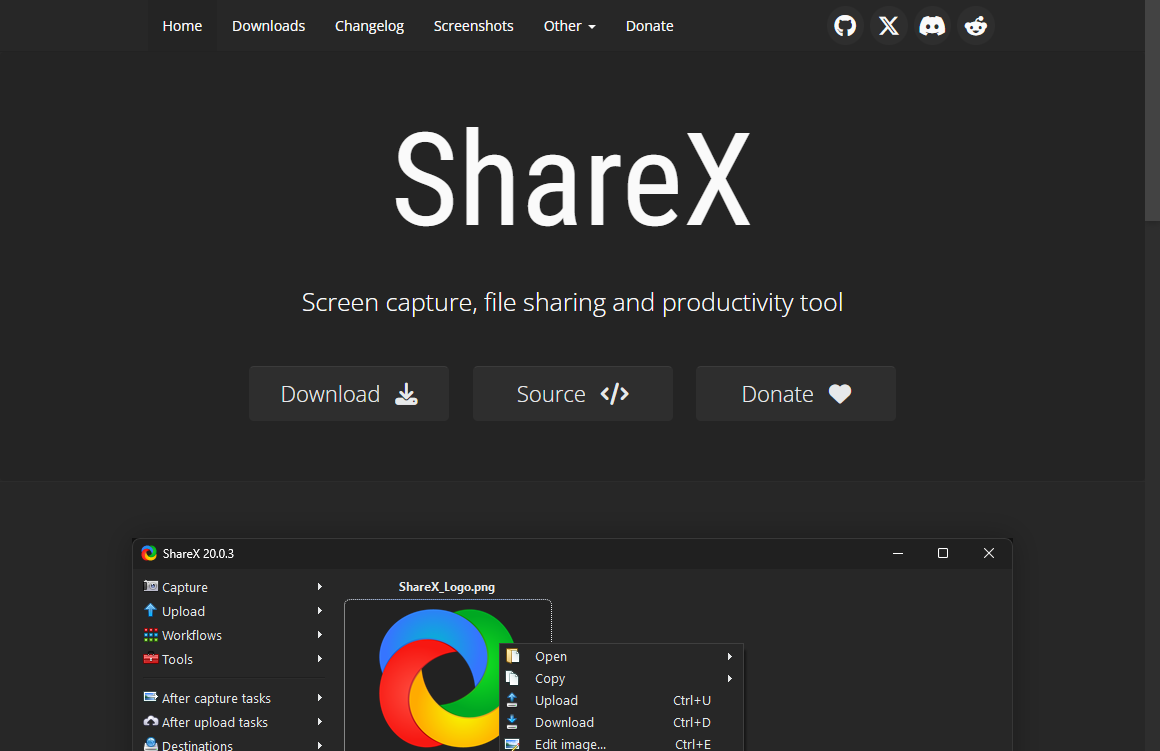Open the GitHub icon link
This screenshot has width=1160, height=751.
pyautogui.click(x=845, y=26)
